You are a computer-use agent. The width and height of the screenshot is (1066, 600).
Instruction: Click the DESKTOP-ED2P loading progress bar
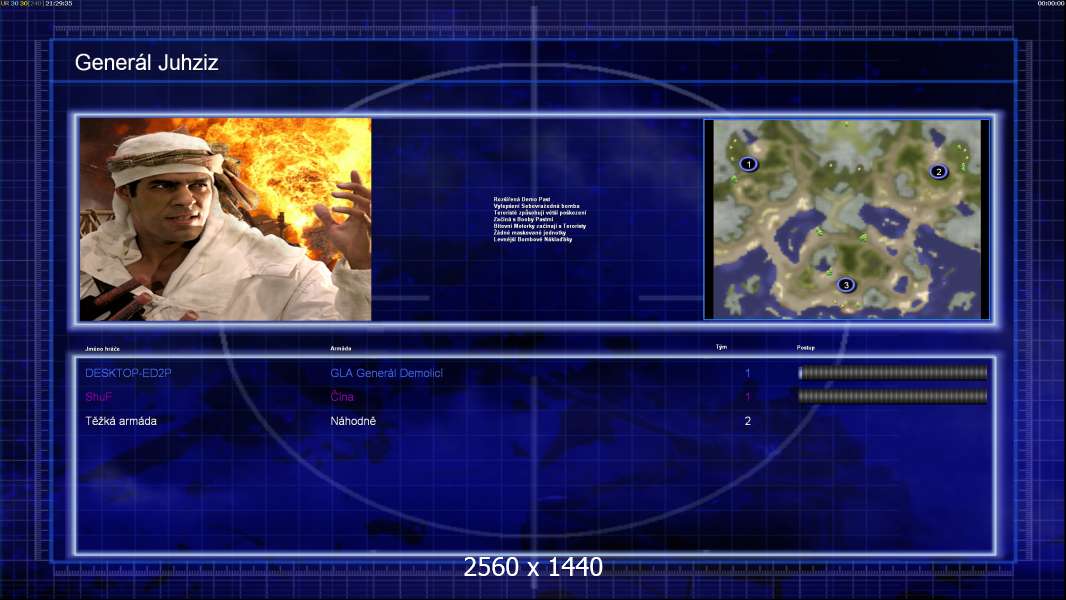tap(893, 372)
